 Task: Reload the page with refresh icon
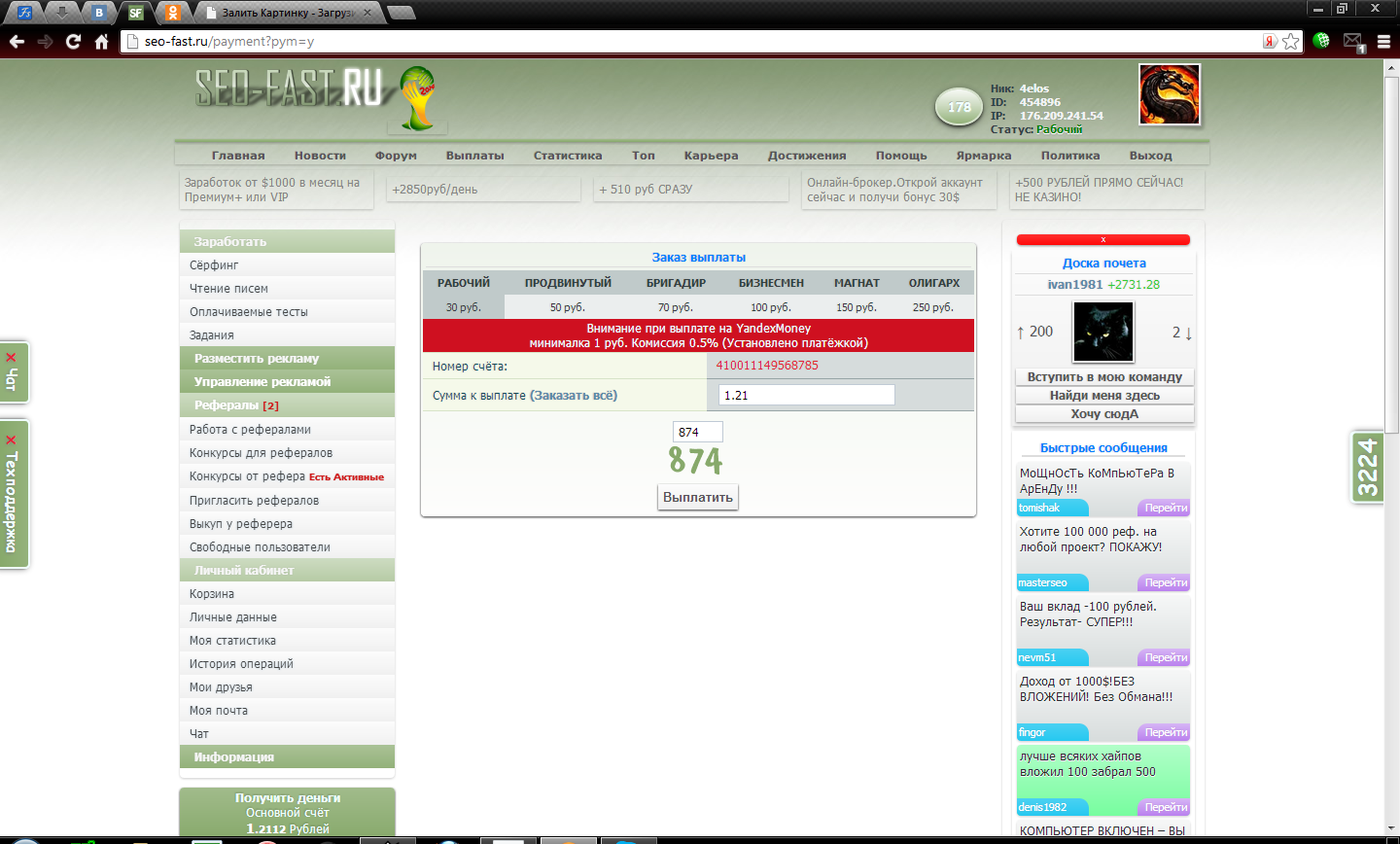point(73,42)
